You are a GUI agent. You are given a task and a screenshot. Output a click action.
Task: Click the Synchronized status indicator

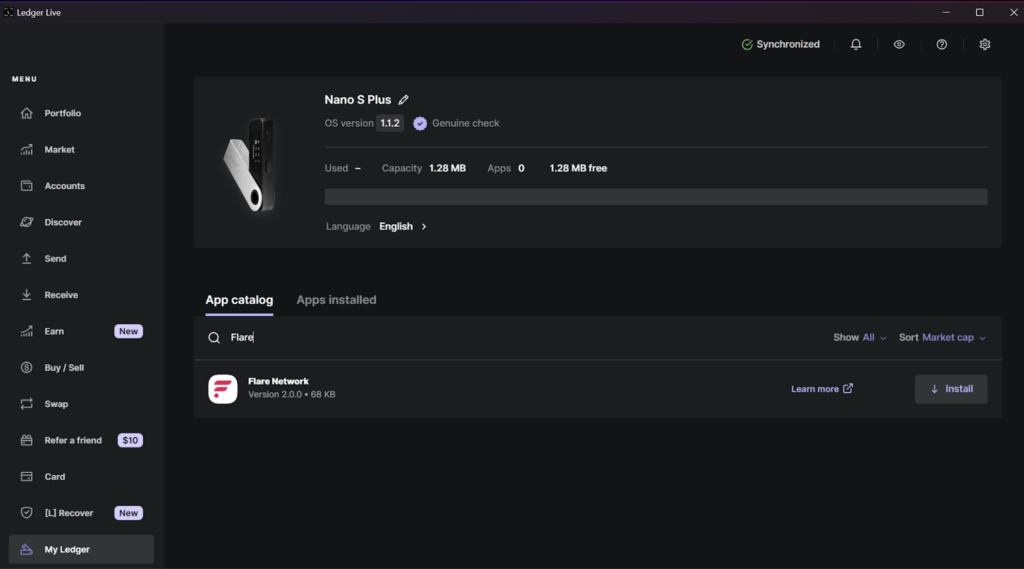pyautogui.click(x=780, y=45)
